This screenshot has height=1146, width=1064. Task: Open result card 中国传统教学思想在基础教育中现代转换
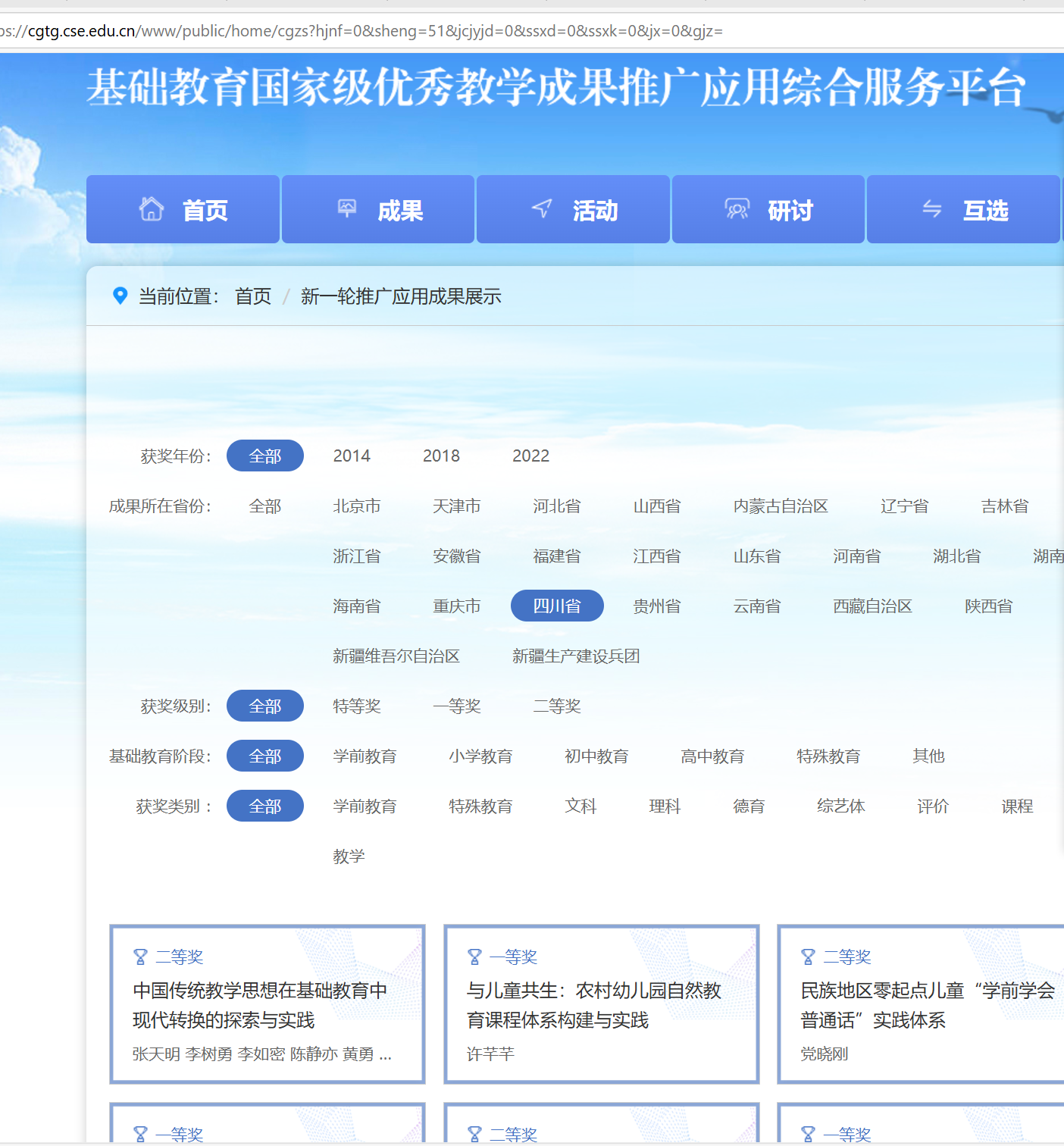point(268,1004)
